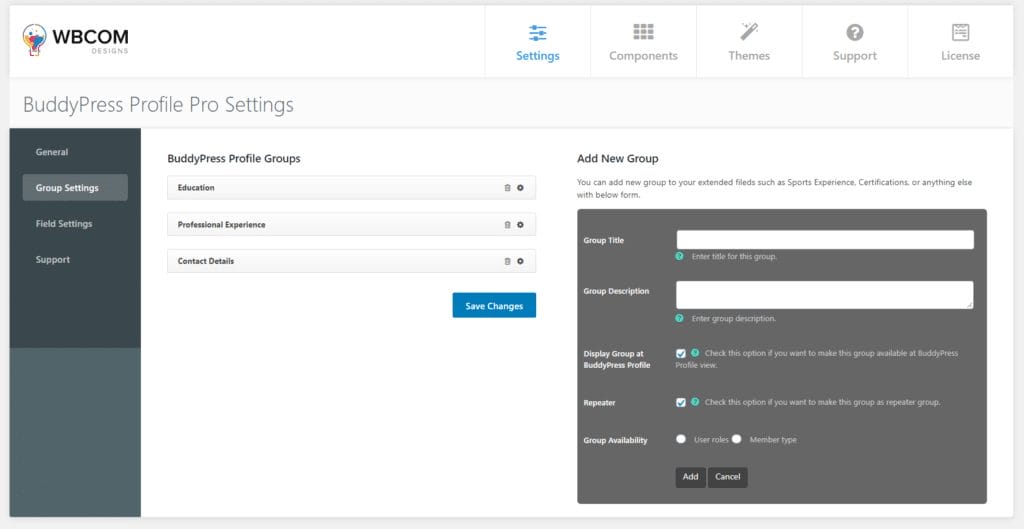Switch to the Themes tab
1024x529 pixels.
coord(749,42)
